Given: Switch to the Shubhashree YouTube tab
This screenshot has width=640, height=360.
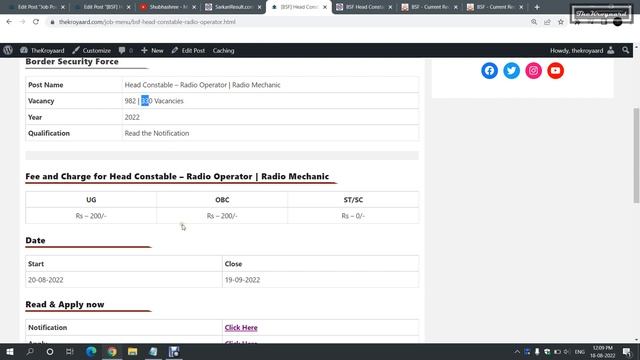Looking at the screenshot, I should point(167,7).
